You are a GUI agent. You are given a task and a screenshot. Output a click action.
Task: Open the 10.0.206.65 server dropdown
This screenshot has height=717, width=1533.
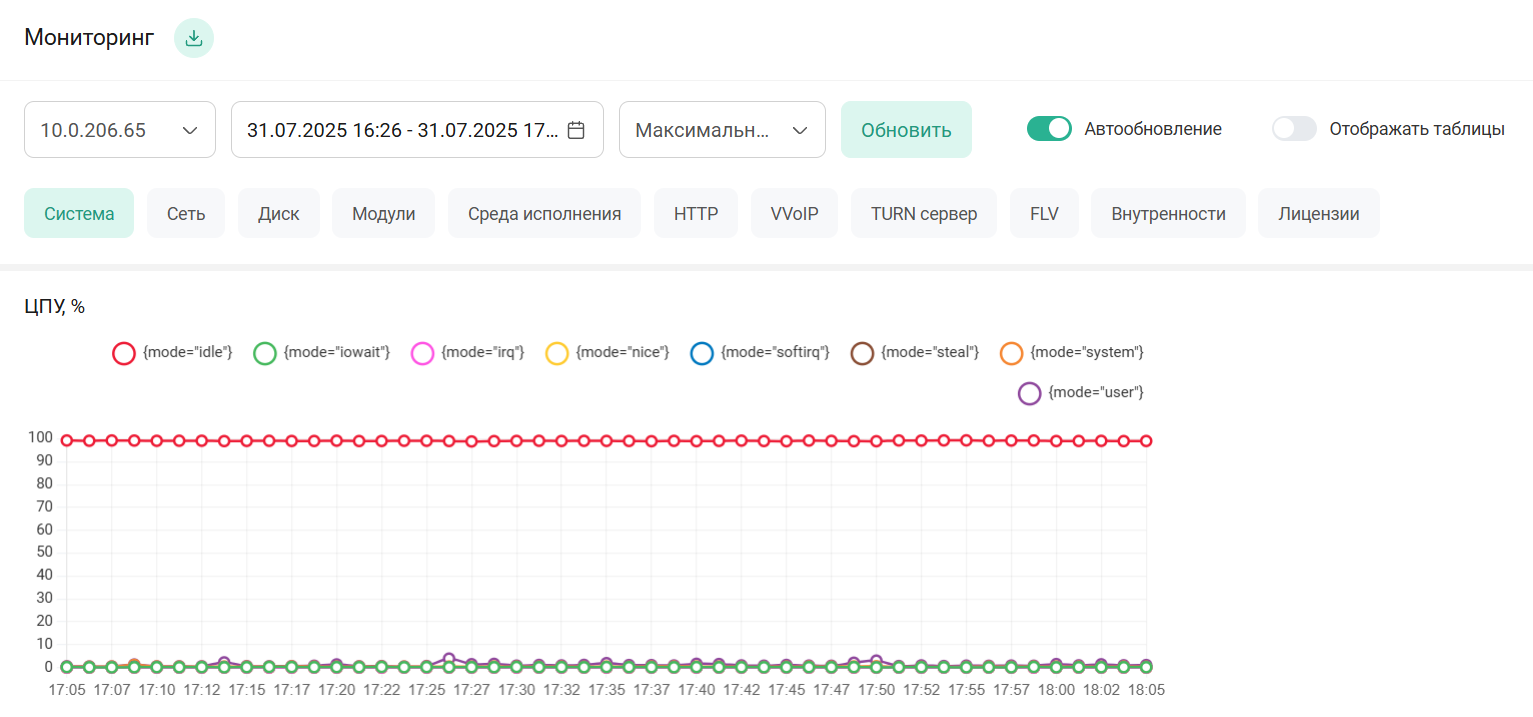(x=120, y=130)
